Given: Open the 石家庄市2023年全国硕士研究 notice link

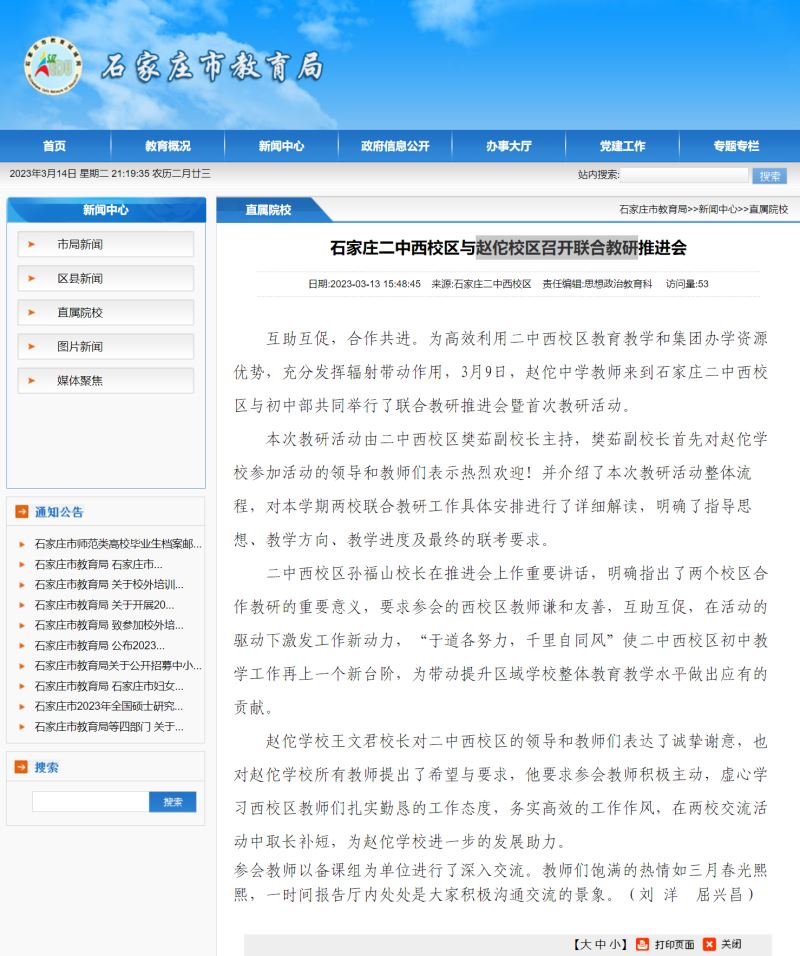Looking at the screenshot, I should pyautogui.click(x=109, y=706).
